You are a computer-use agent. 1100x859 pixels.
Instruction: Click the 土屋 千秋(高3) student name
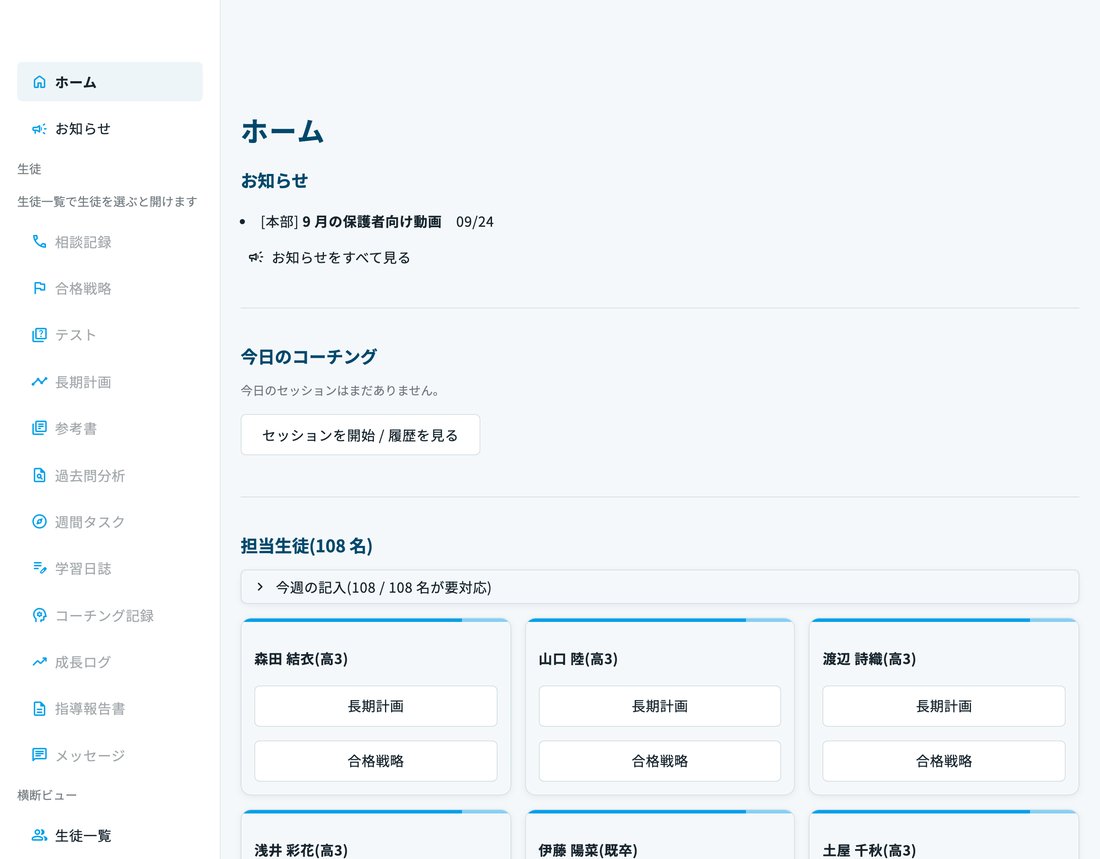point(869,851)
